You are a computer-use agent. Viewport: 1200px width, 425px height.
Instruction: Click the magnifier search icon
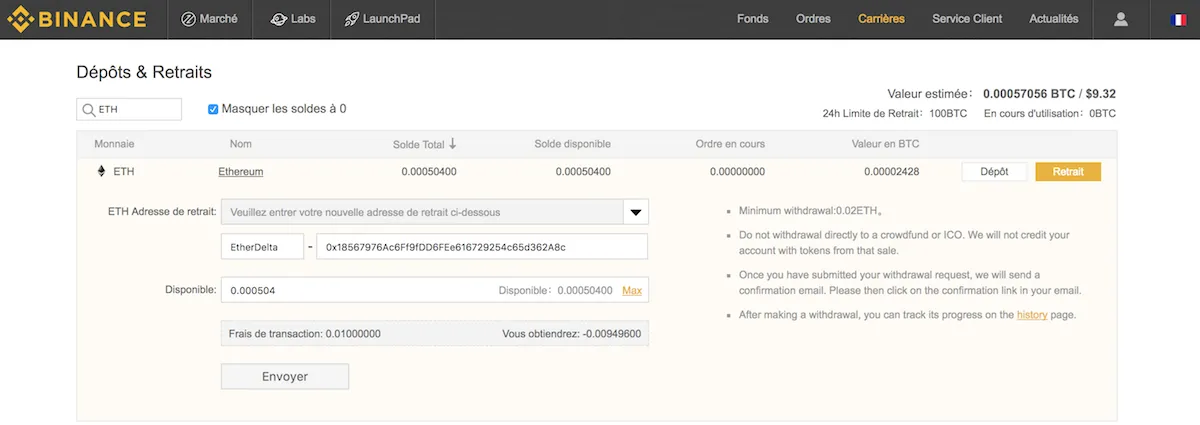click(x=89, y=109)
